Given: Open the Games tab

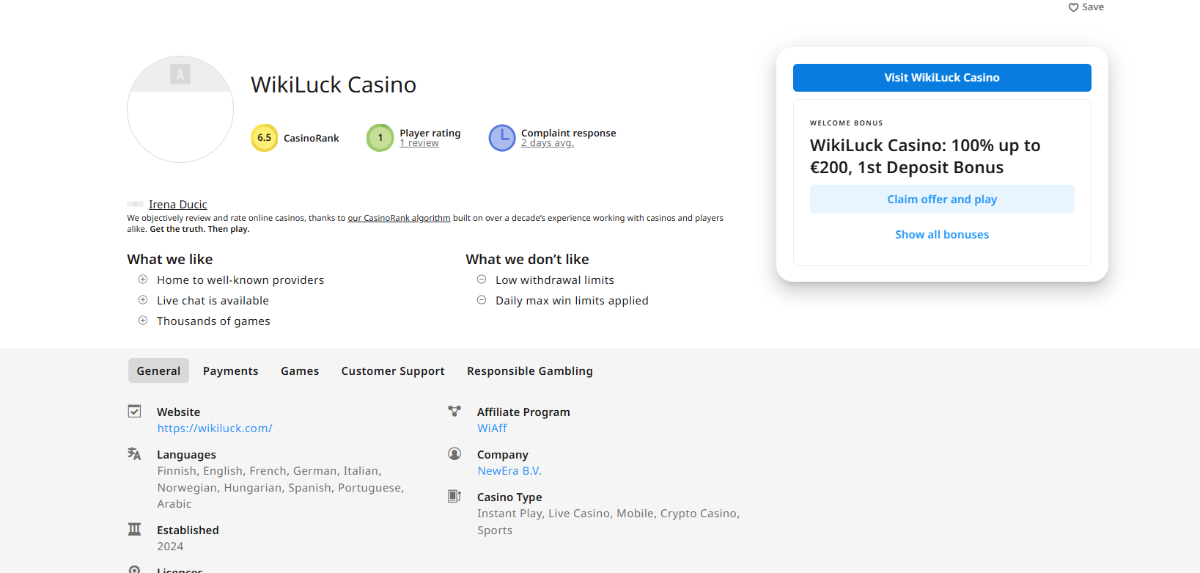Looking at the screenshot, I should pyautogui.click(x=300, y=371).
